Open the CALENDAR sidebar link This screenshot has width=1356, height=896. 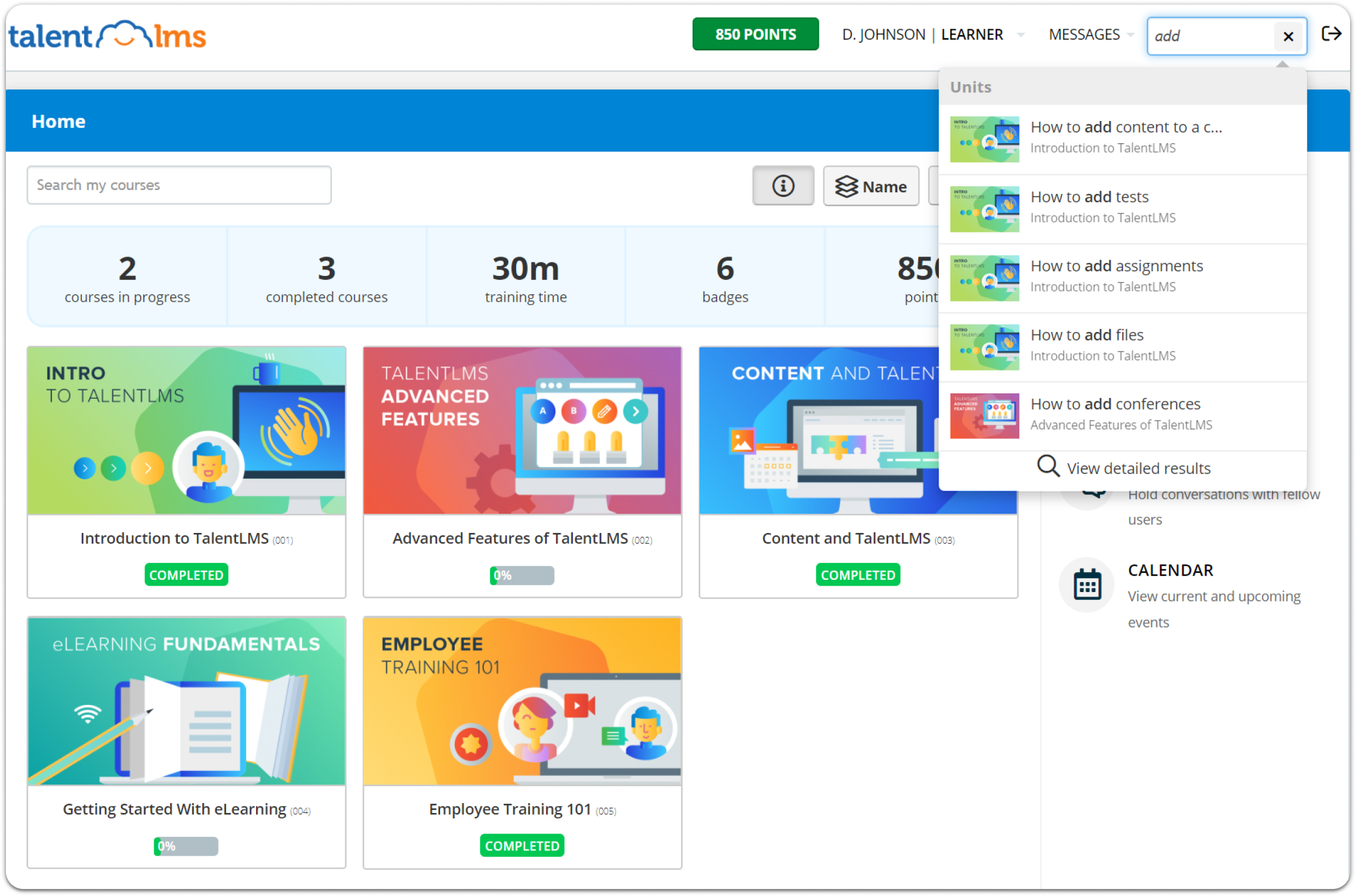pos(1170,570)
